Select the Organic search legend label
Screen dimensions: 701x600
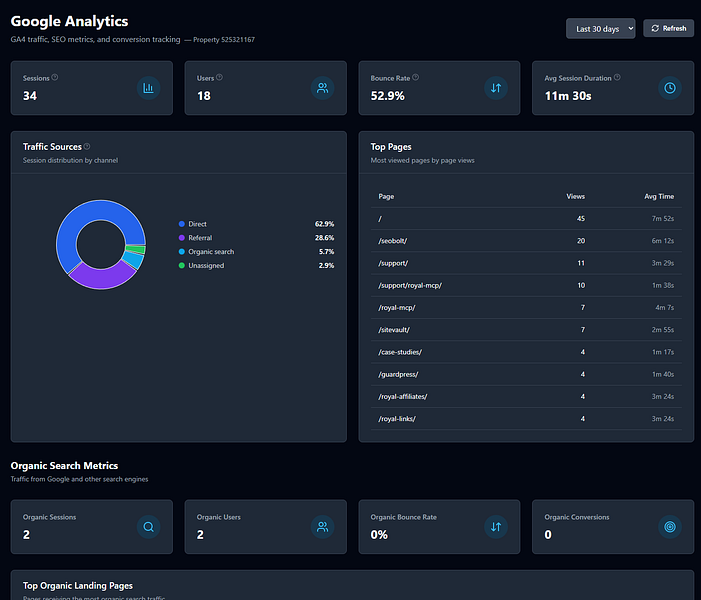click(x=211, y=252)
